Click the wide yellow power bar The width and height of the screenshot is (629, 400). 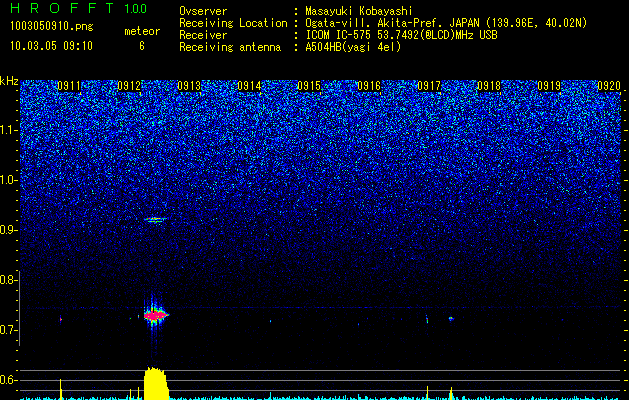[156, 383]
